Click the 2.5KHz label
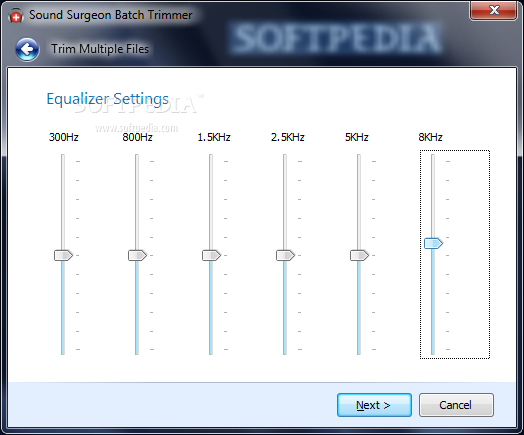The image size is (524, 435). (x=288, y=137)
